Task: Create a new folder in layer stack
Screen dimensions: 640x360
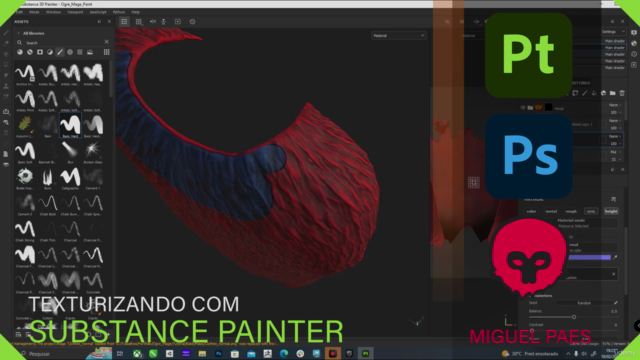Action: [x=613, y=93]
